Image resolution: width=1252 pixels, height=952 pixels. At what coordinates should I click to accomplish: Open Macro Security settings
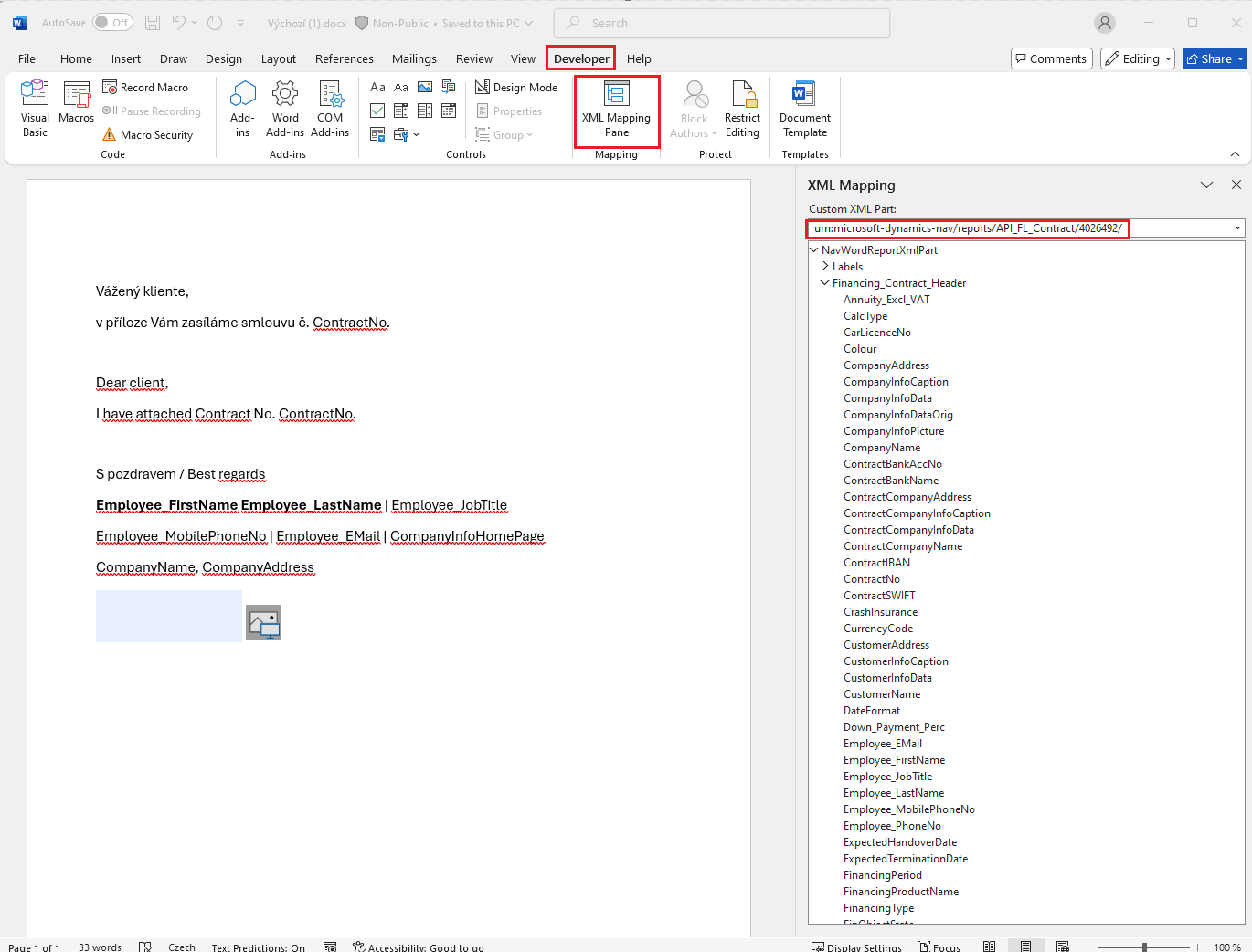(148, 135)
